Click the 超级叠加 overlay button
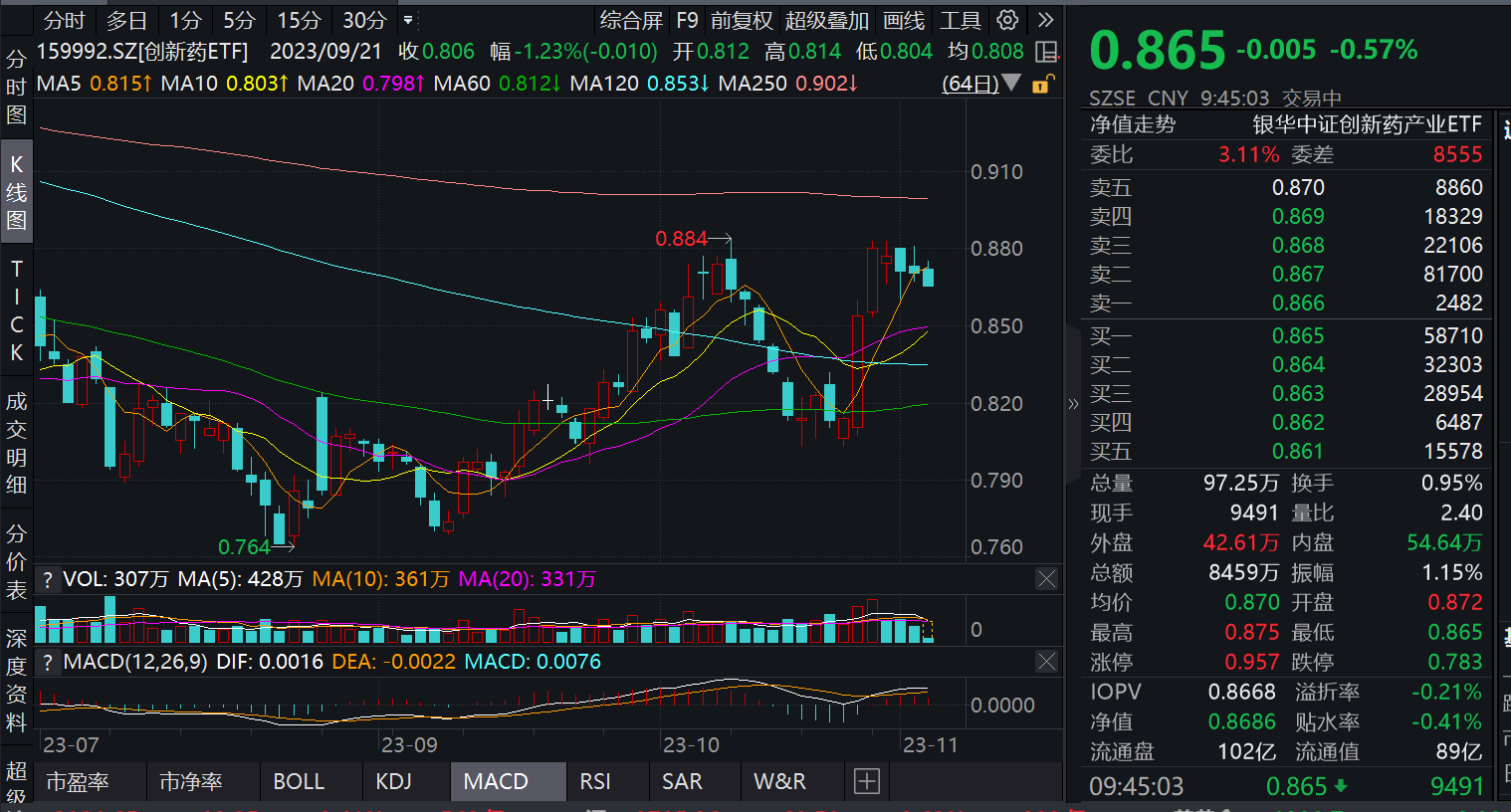 pyautogui.click(x=826, y=20)
